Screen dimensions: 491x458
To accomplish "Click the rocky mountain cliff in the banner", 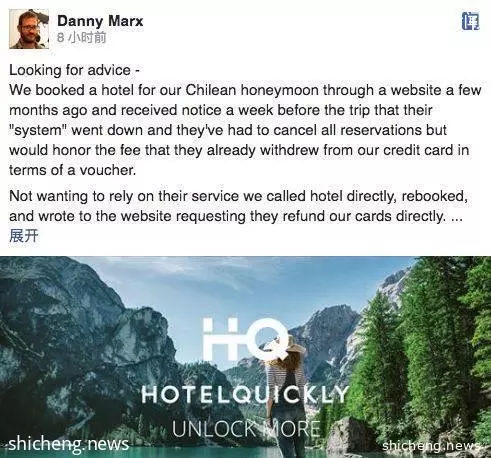I will (83, 333).
